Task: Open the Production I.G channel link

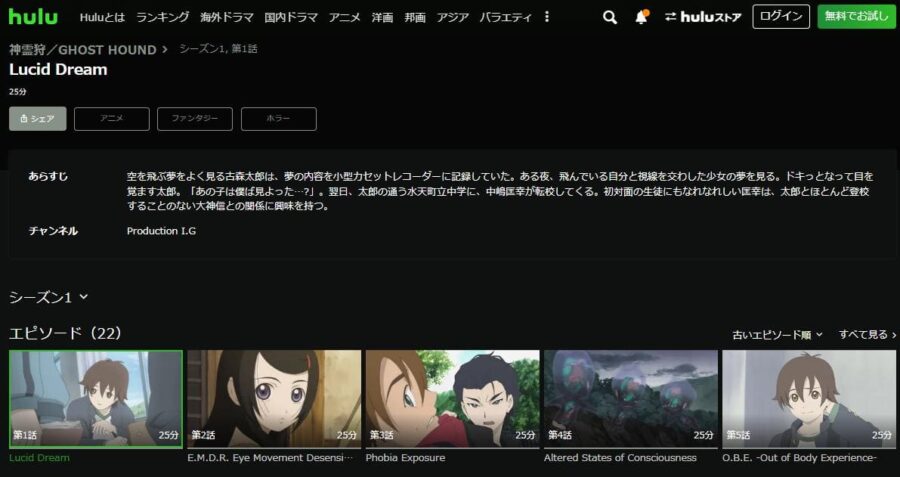Action: [161, 231]
